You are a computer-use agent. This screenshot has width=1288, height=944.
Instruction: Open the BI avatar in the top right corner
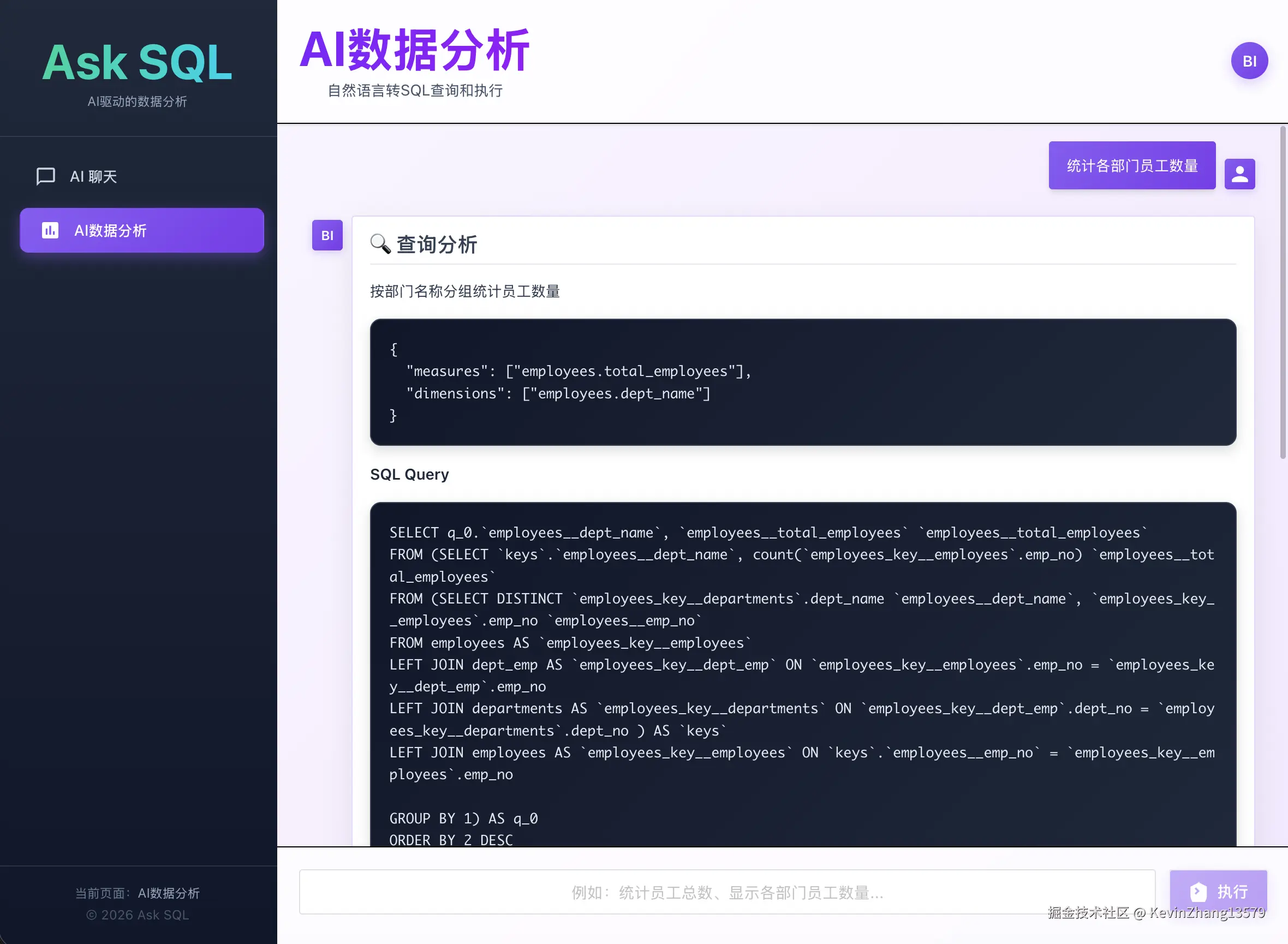(1249, 61)
